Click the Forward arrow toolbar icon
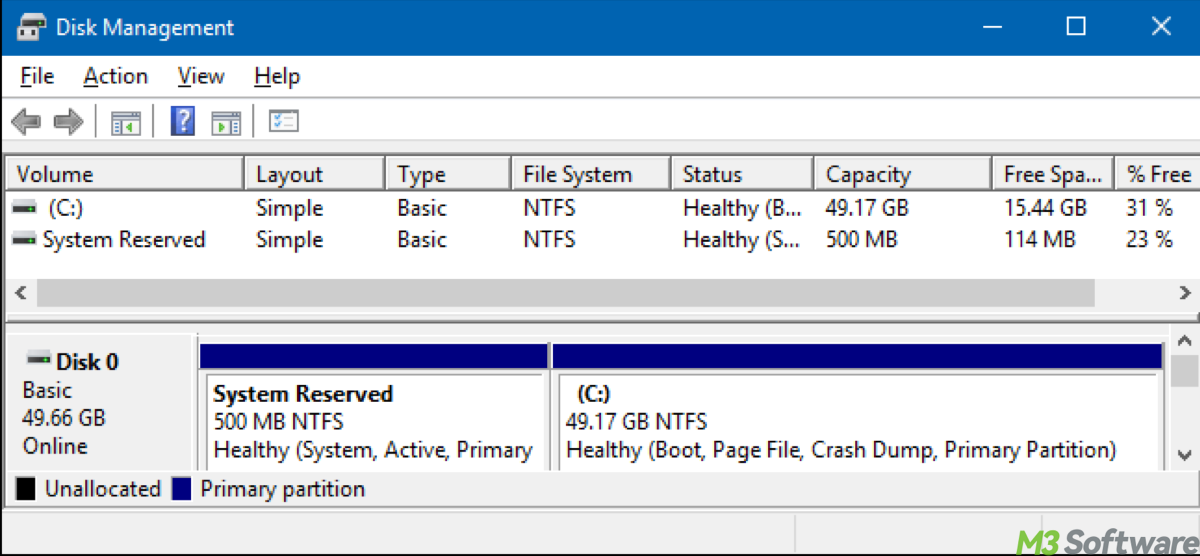Screen dimensions: 1200x556 (68, 122)
